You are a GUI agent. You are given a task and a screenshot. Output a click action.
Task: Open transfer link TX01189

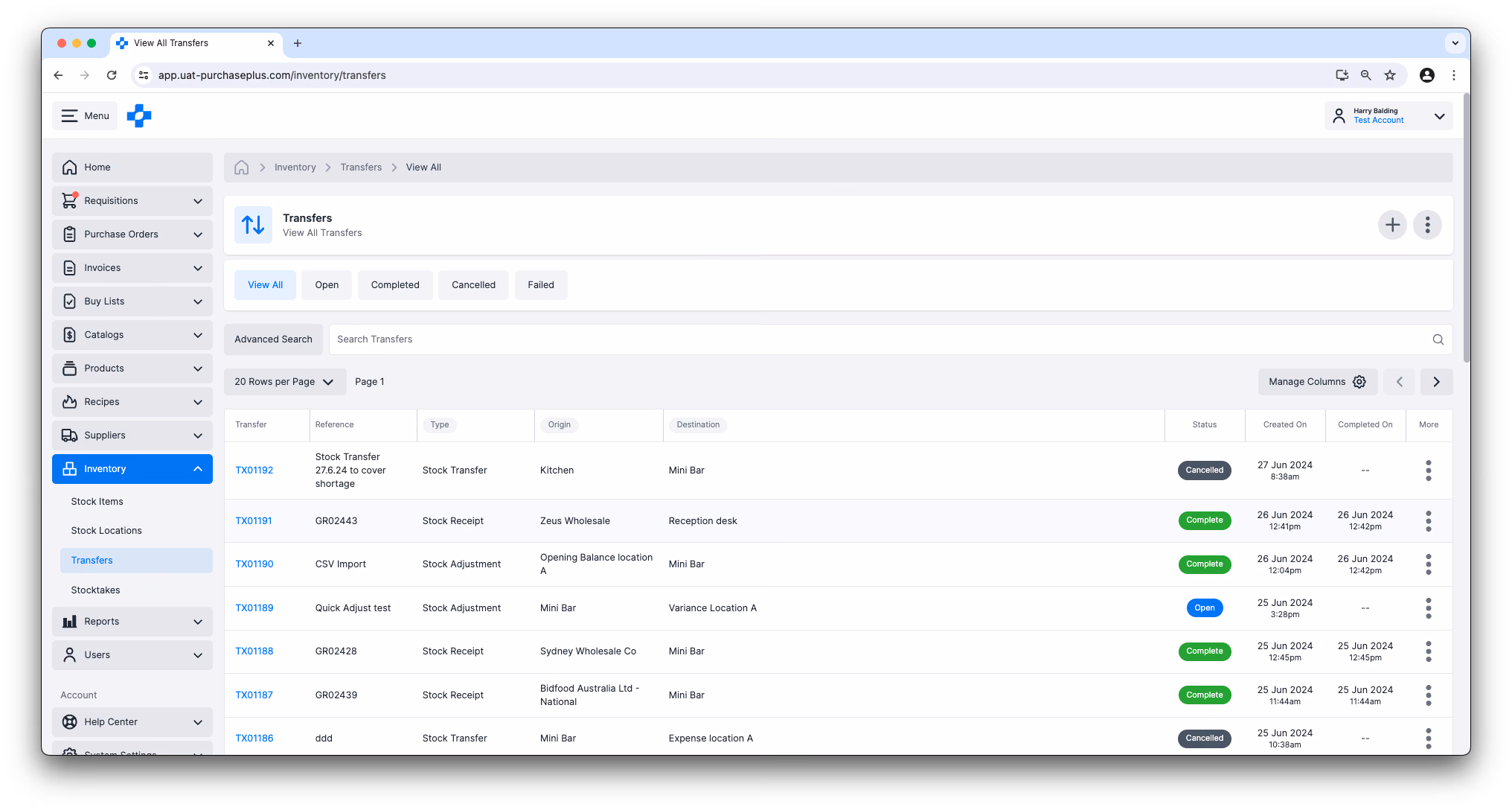pyautogui.click(x=254, y=608)
